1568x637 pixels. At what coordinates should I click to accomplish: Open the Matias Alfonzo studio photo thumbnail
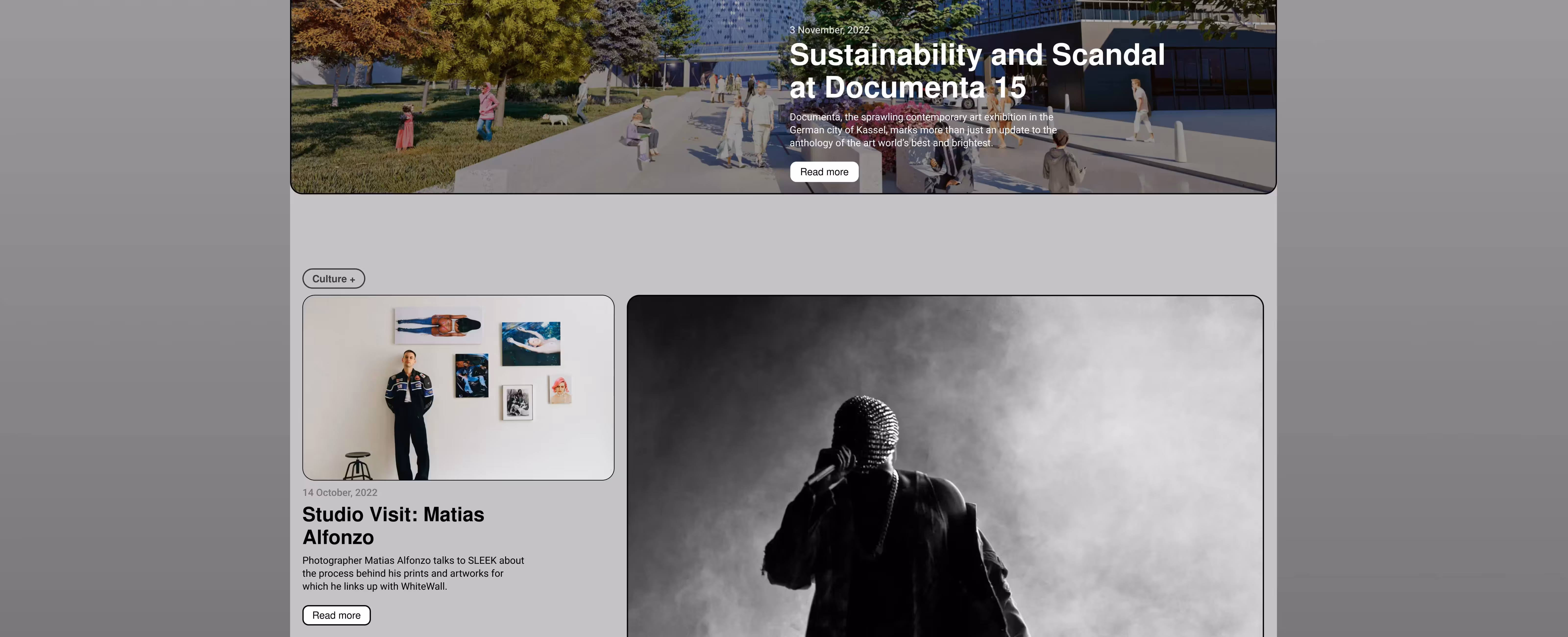(x=458, y=387)
